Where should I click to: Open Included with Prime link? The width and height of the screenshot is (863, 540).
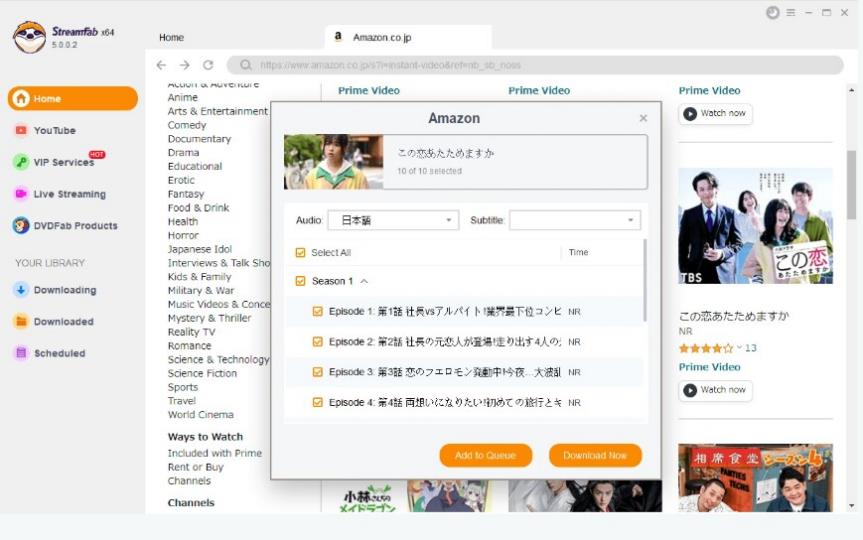(215, 453)
